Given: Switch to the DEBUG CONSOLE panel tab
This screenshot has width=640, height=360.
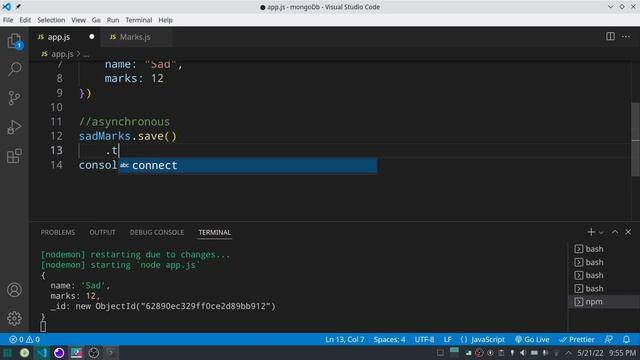Looking at the screenshot, I should (x=157, y=232).
